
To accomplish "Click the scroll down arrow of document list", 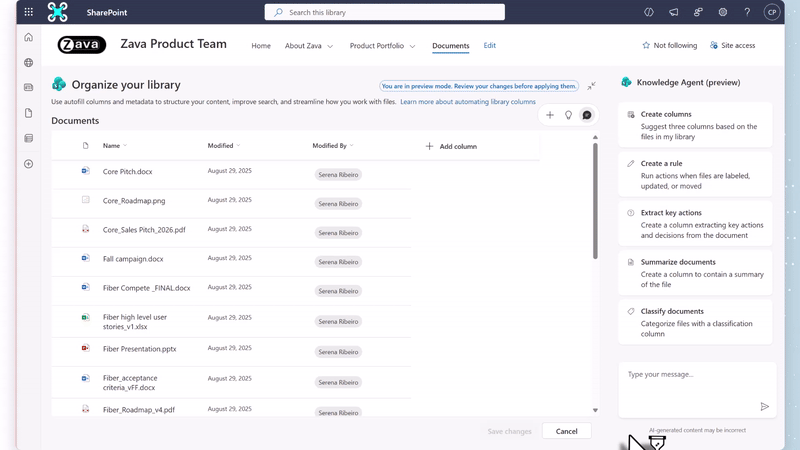I will tap(595, 410).
